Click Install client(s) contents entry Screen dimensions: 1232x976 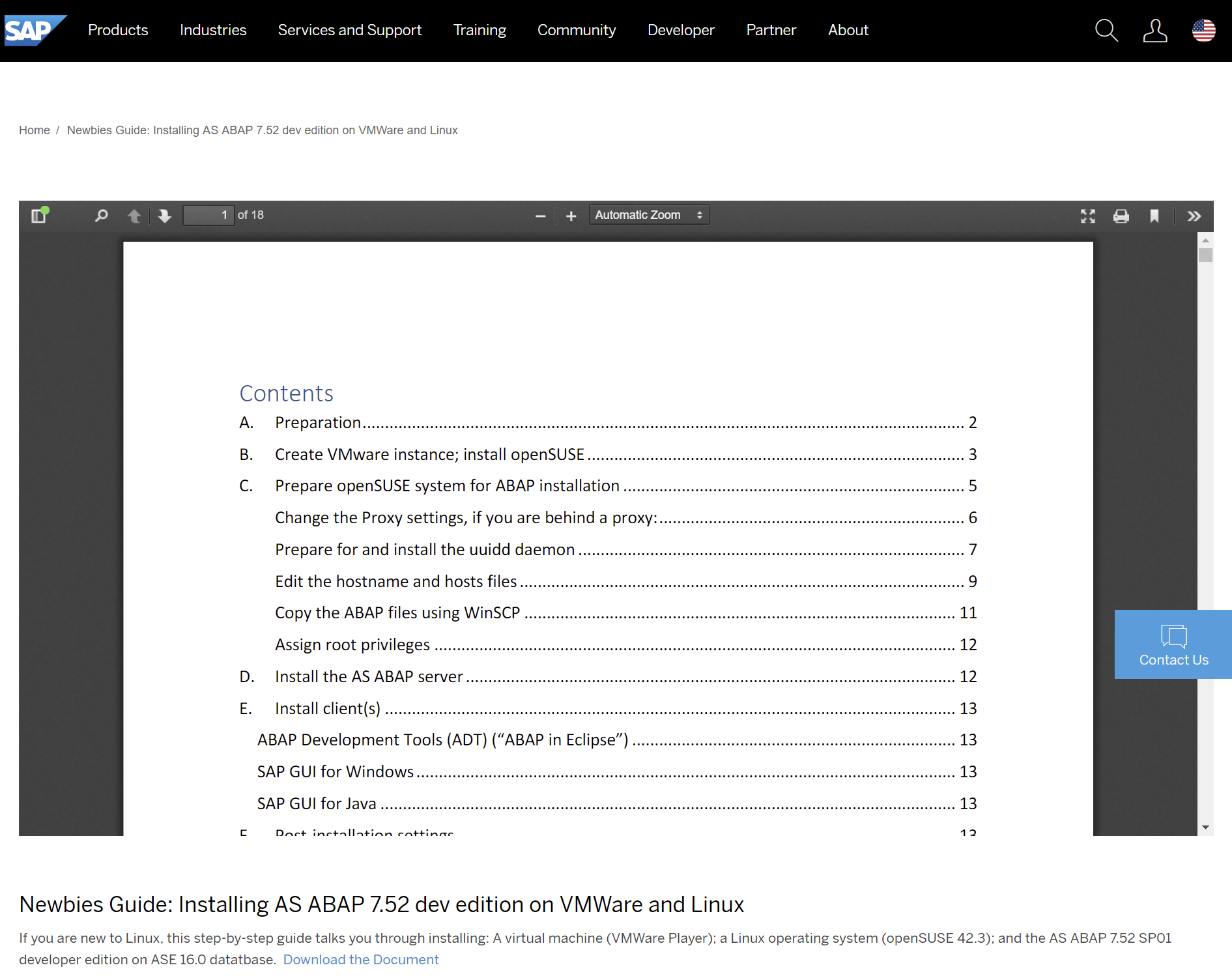click(x=608, y=709)
